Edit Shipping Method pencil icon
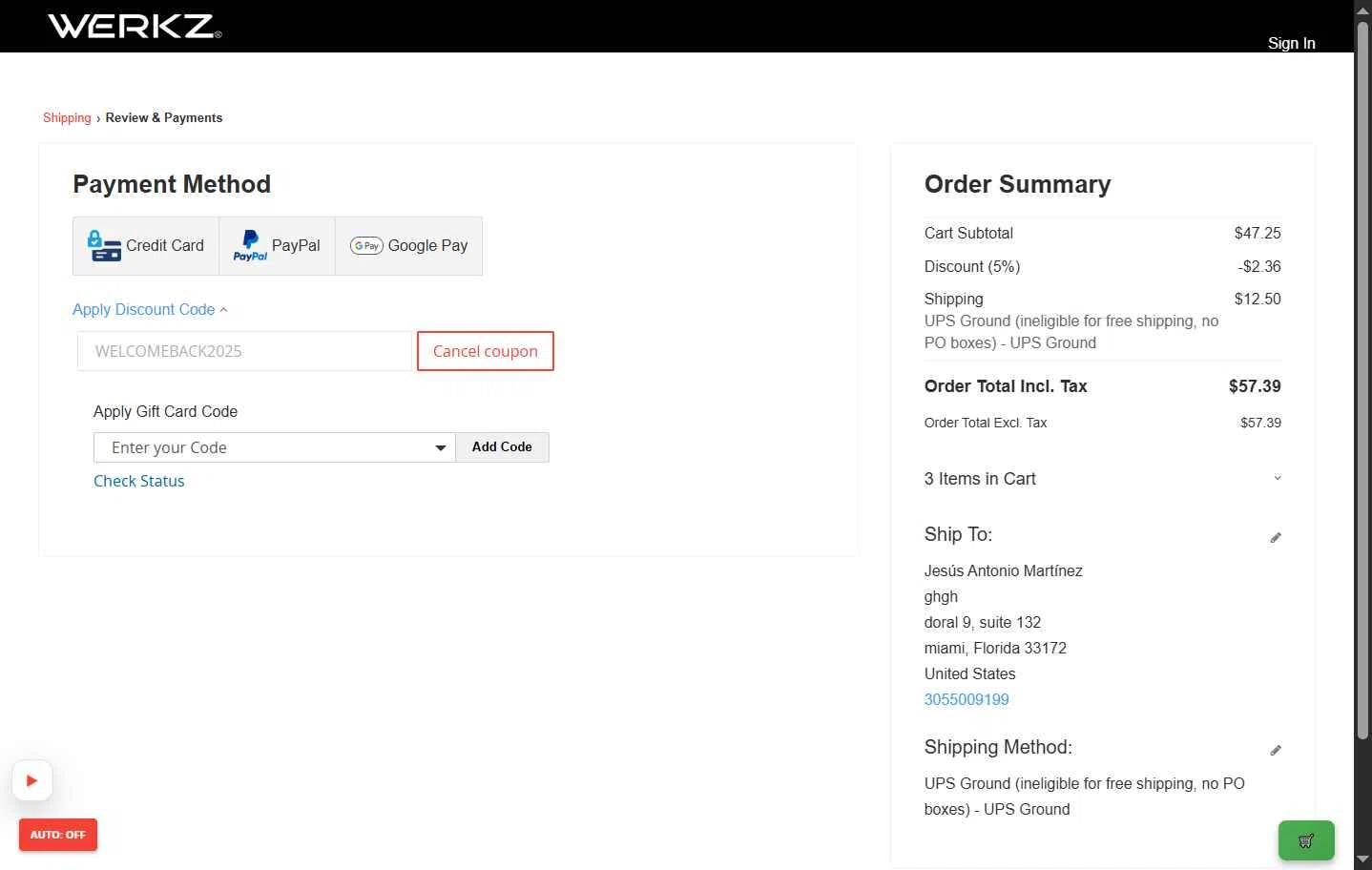 click(1276, 751)
